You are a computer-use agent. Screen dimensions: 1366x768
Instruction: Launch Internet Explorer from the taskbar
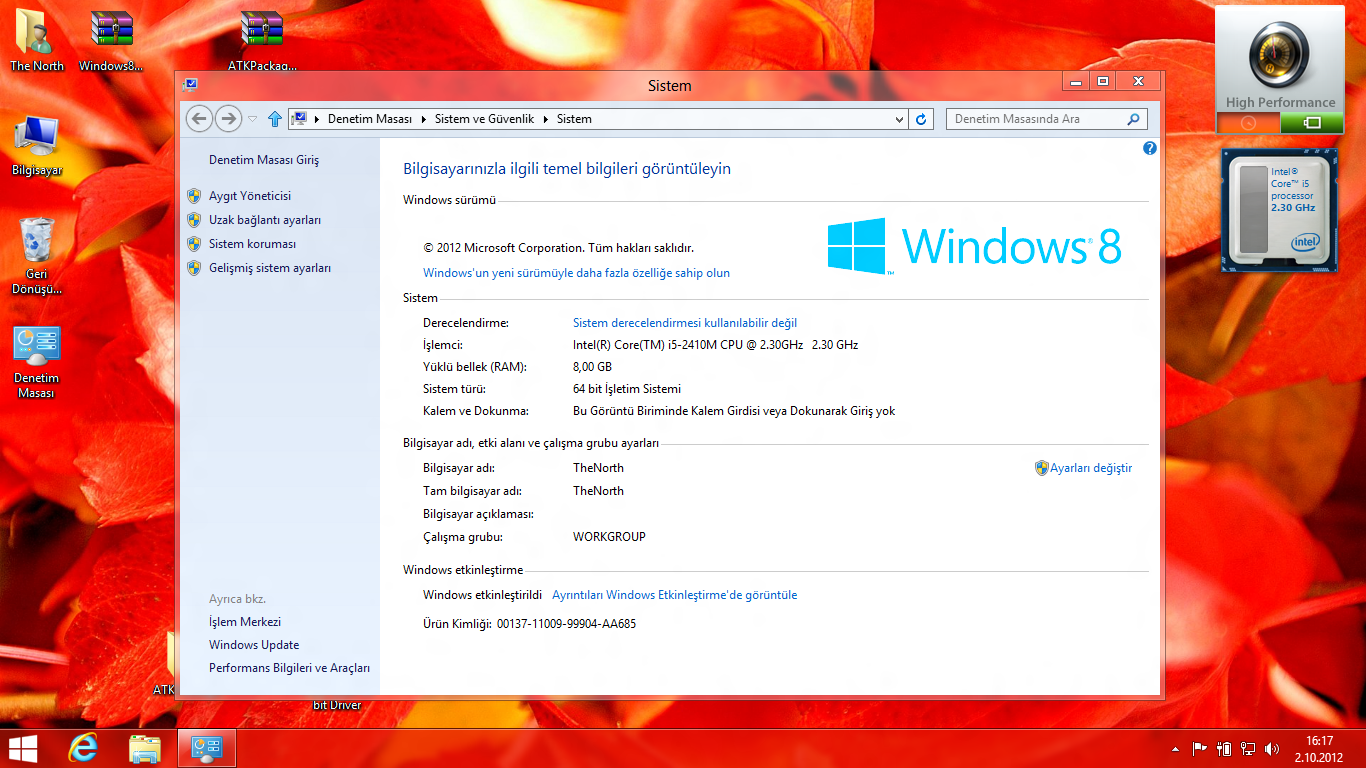pos(84,749)
